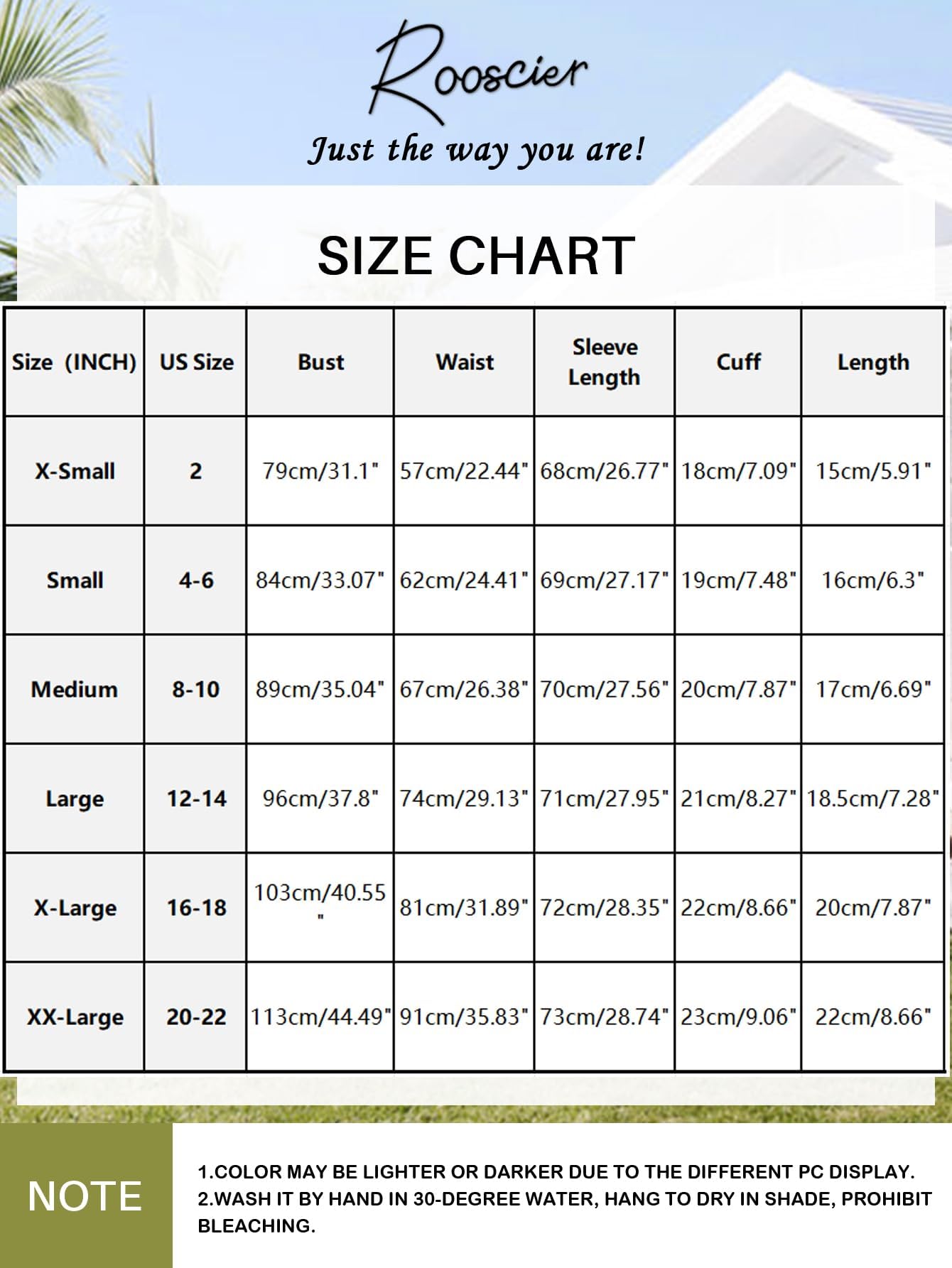Select the 'Waist' column header
The height and width of the screenshot is (1268, 952).
click(465, 362)
